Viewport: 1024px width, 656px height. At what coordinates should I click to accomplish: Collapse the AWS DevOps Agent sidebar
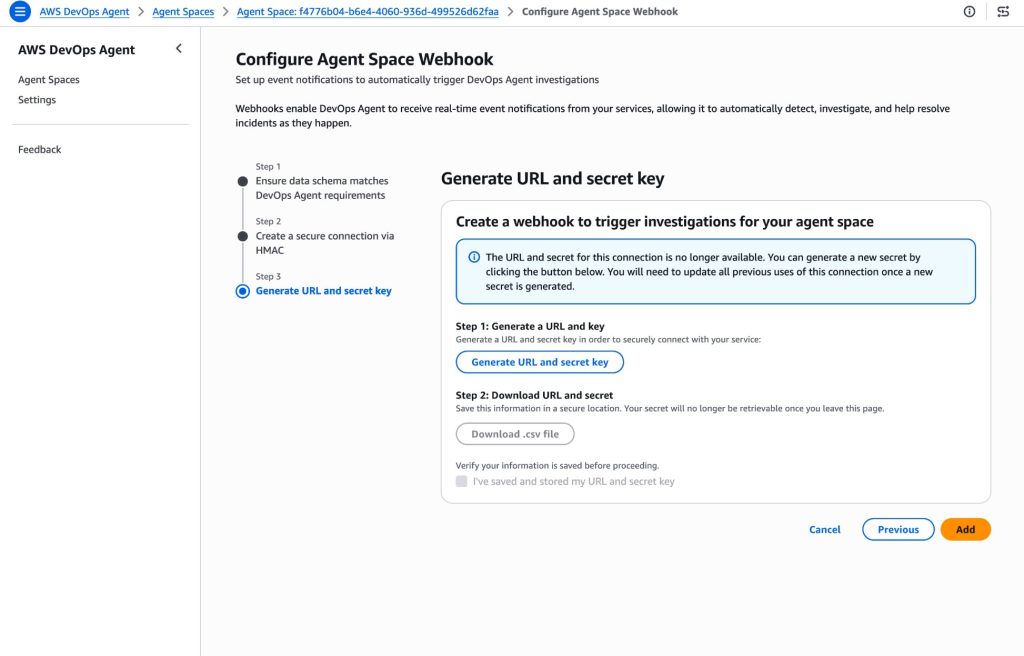pyautogui.click(x=179, y=49)
